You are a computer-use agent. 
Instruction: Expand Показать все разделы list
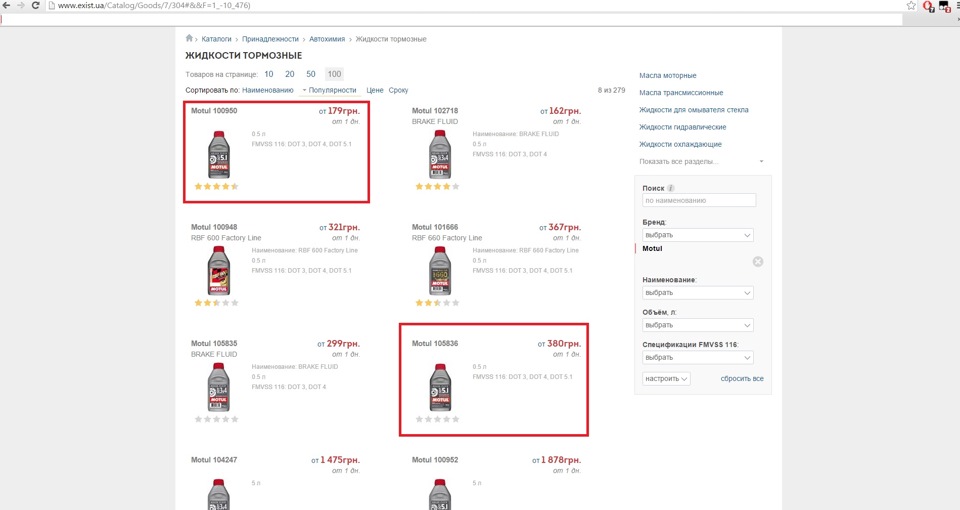[x=701, y=162]
